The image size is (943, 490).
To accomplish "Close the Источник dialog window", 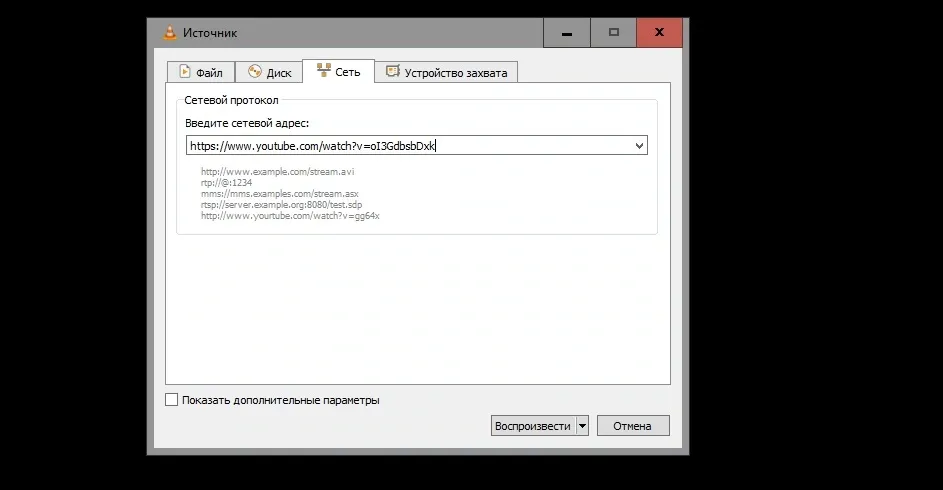I will coord(659,32).
